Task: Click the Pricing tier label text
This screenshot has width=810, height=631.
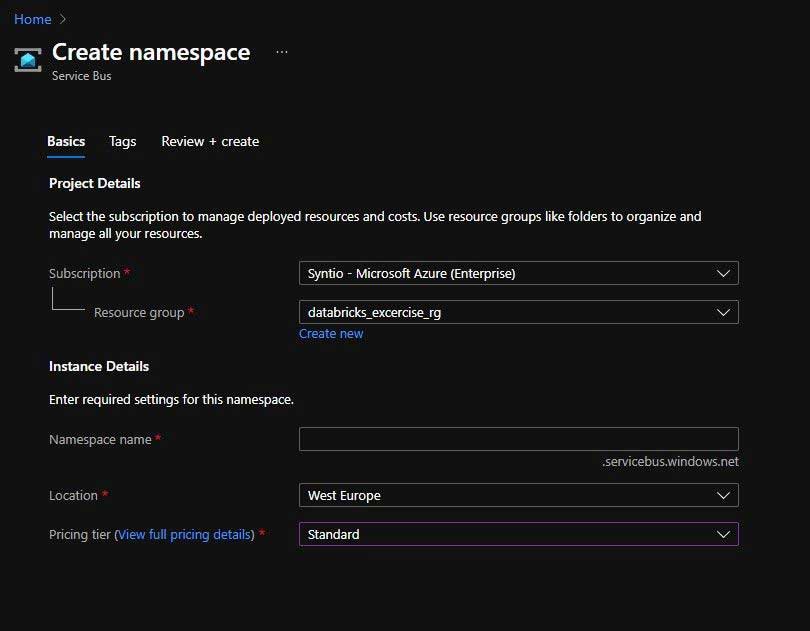Action: pos(80,534)
